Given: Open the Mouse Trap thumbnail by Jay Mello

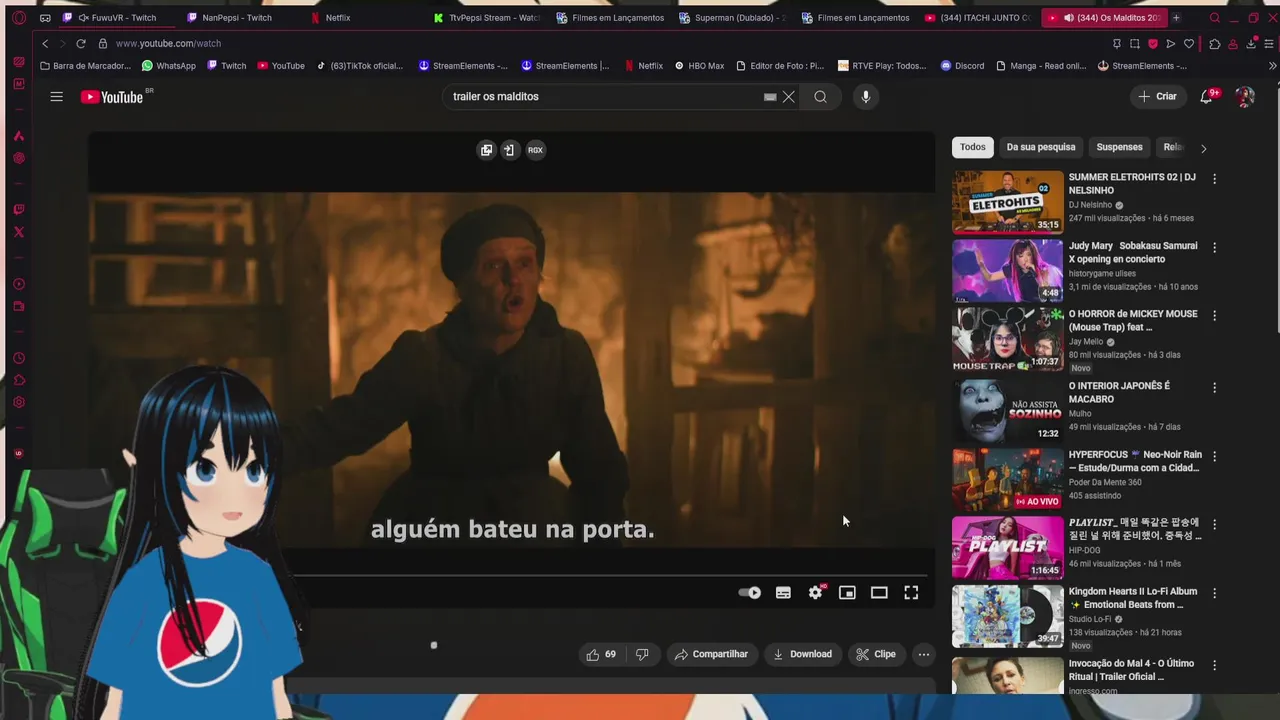Looking at the screenshot, I should point(1007,339).
